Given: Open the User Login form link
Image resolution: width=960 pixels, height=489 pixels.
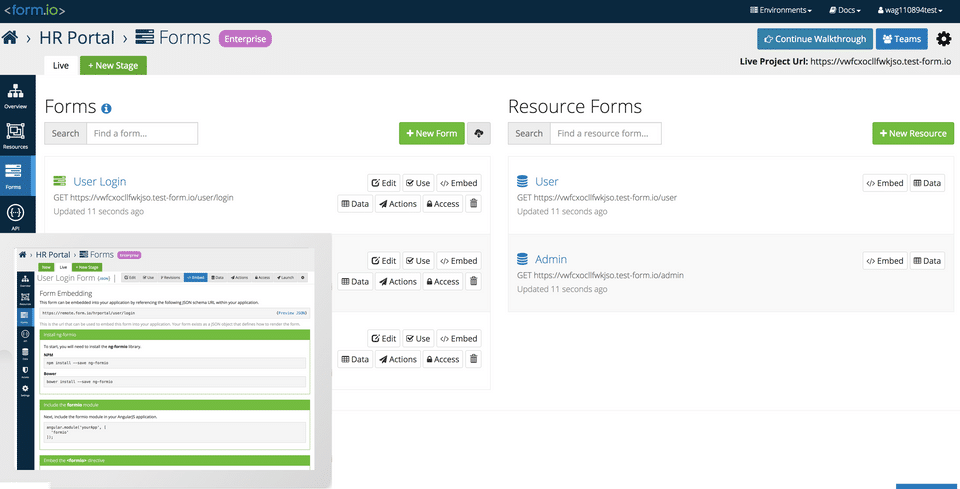Looking at the screenshot, I should (x=100, y=181).
